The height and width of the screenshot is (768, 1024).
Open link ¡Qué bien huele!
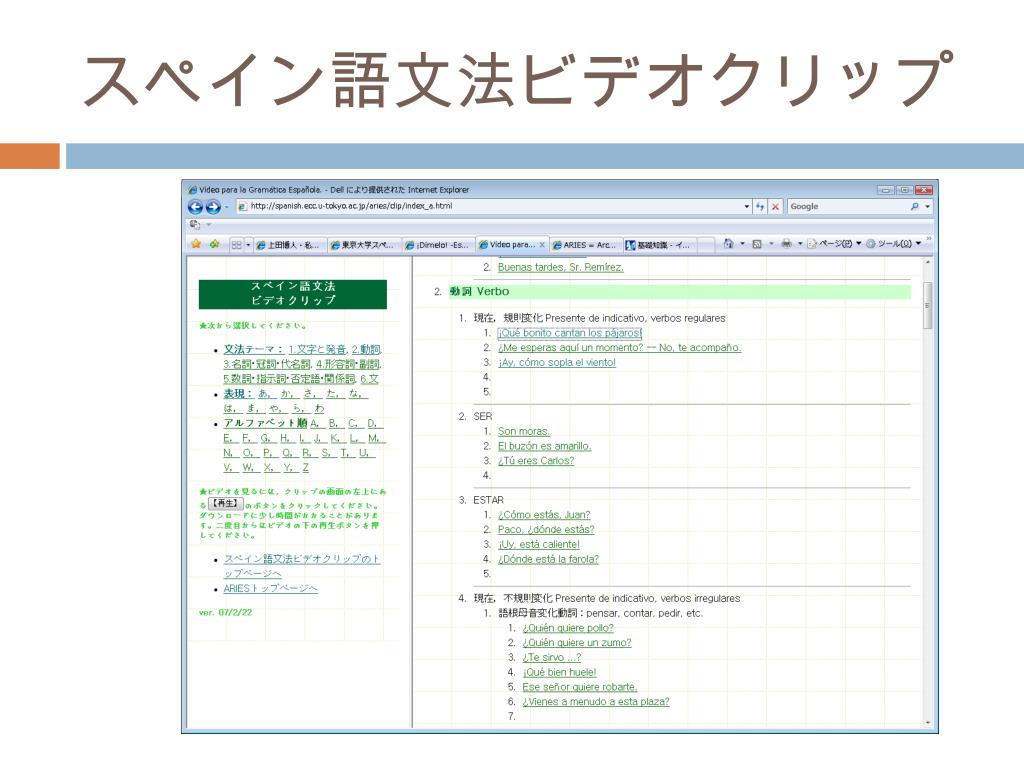point(559,672)
